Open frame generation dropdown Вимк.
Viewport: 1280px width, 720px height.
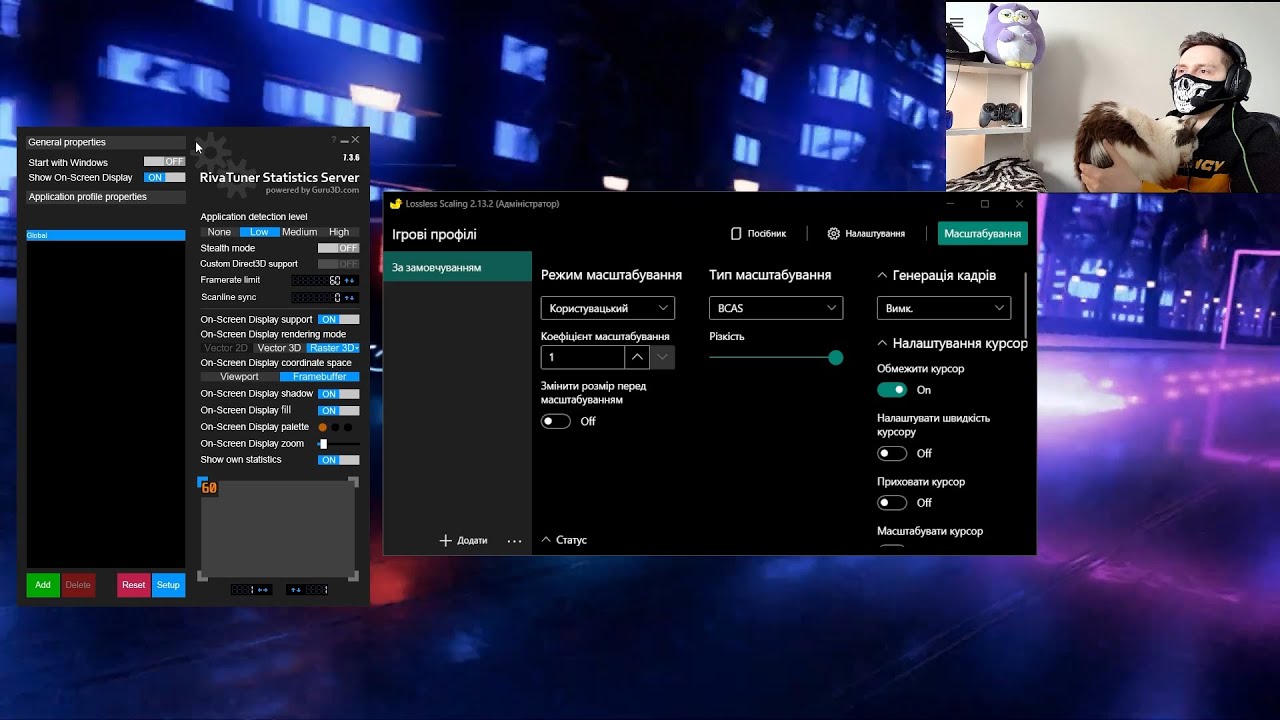944,308
